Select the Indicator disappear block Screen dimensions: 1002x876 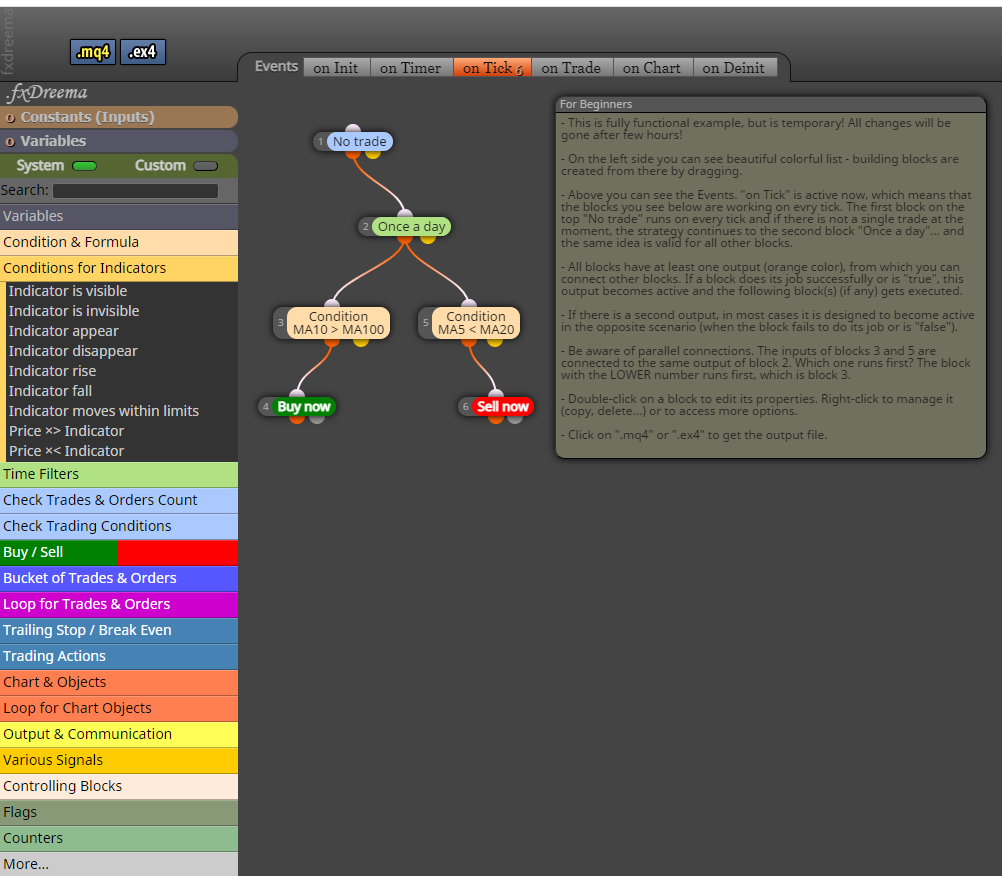point(73,351)
